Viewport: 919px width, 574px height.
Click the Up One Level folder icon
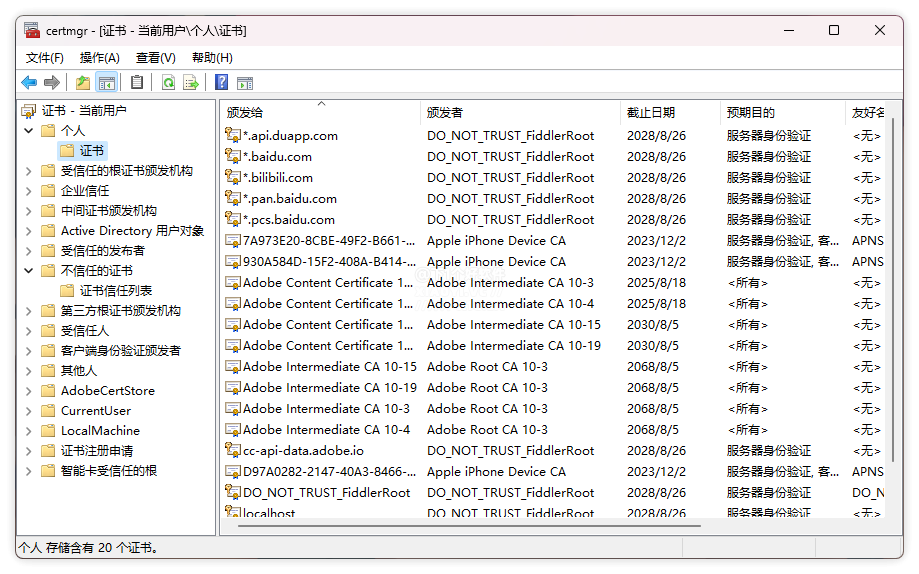pos(83,83)
